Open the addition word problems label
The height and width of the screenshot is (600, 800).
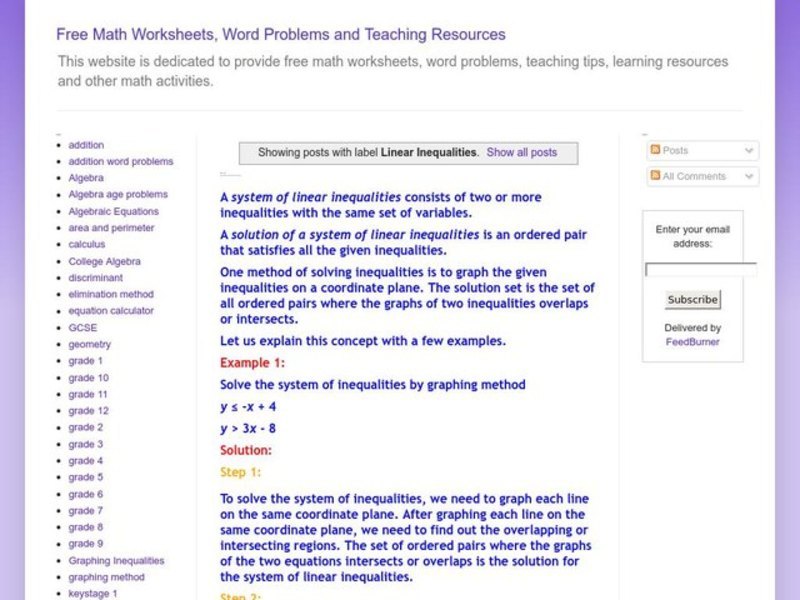[119, 161]
